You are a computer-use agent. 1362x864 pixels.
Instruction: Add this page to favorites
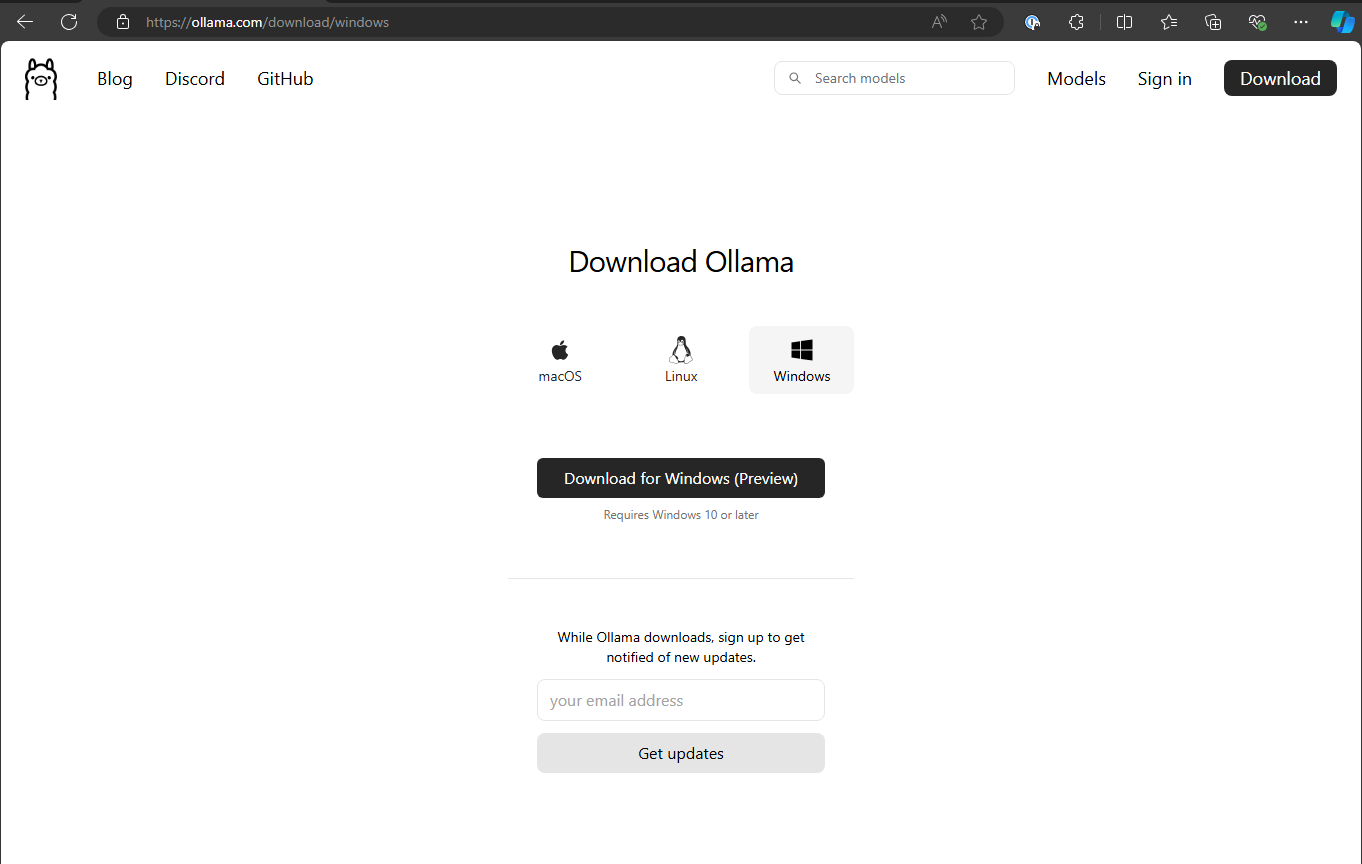(x=979, y=22)
